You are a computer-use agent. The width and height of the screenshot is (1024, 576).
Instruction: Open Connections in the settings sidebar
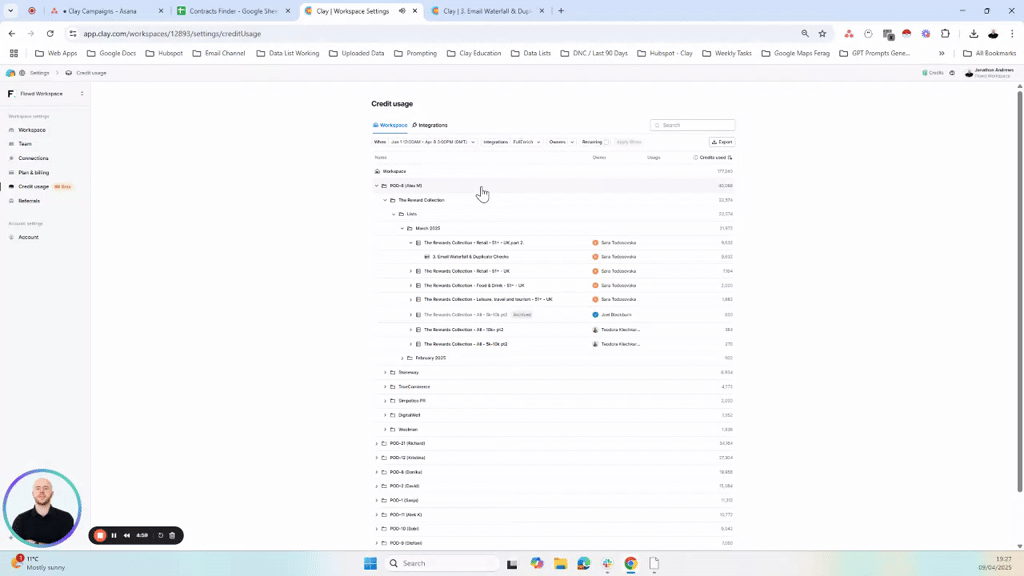(x=33, y=158)
